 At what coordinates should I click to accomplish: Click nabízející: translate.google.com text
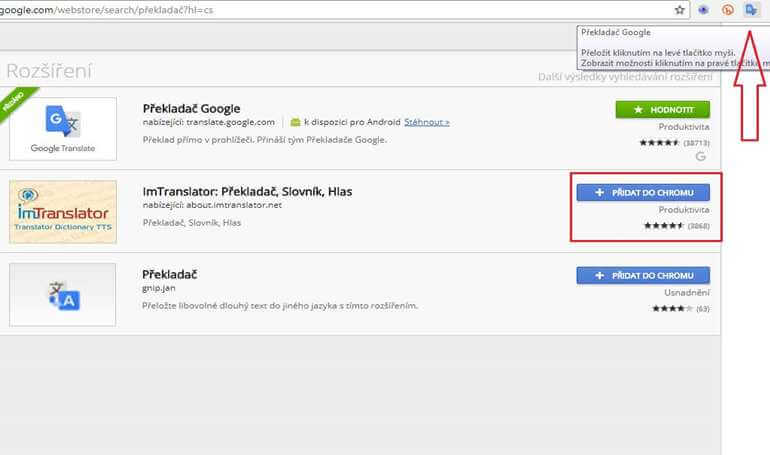pos(209,122)
